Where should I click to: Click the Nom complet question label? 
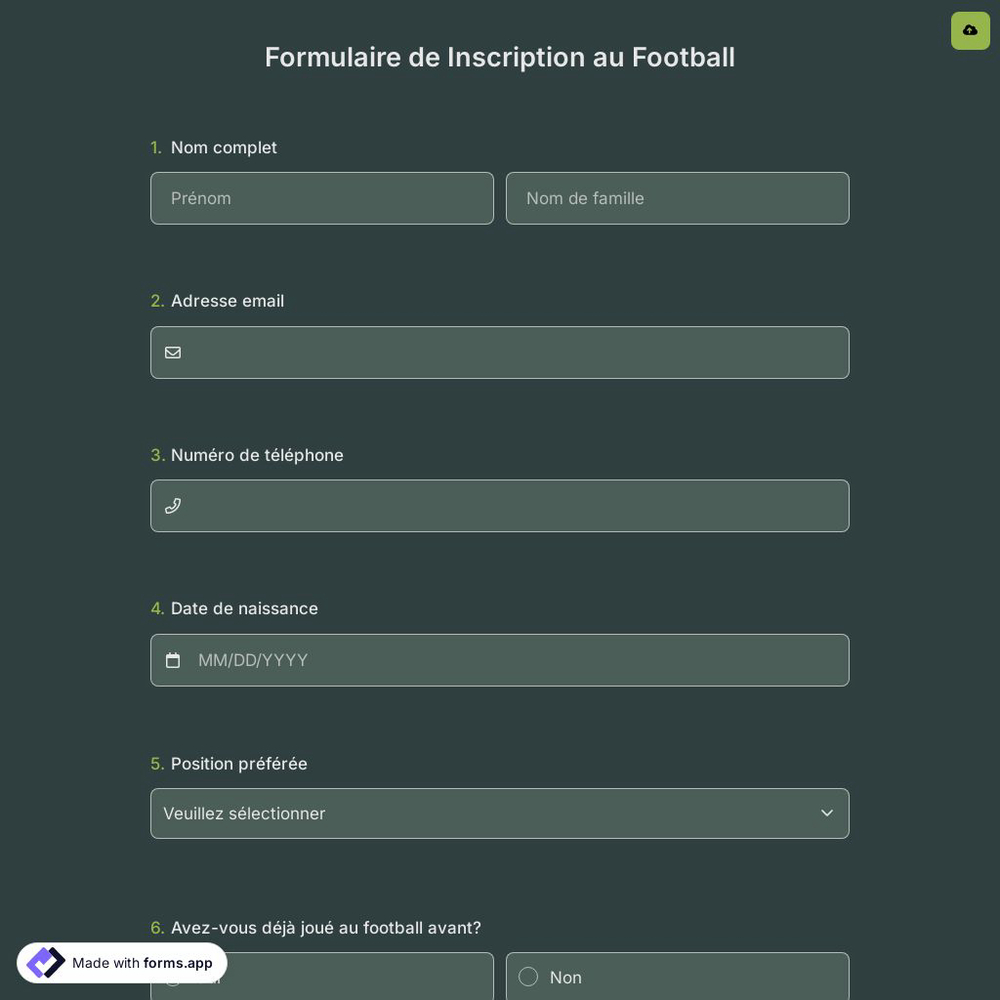pos(223,147)
